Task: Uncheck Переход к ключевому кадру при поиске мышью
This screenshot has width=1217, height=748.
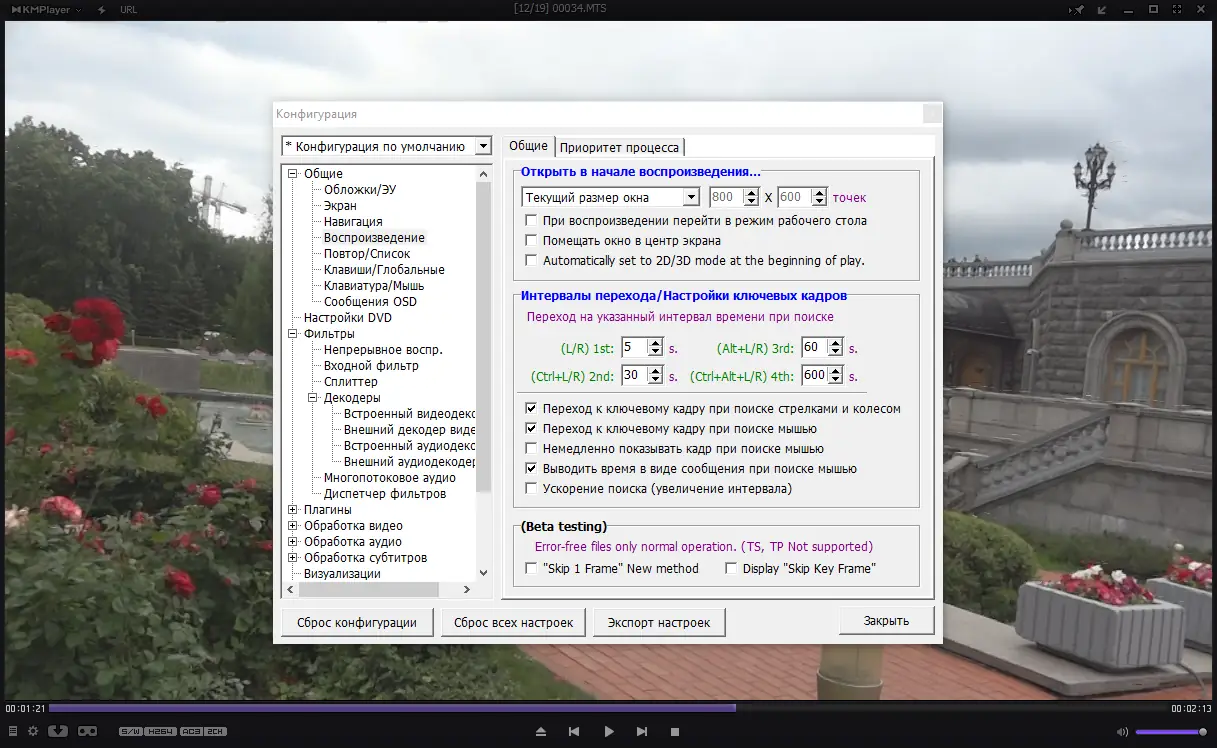Action: pos(532,428)
